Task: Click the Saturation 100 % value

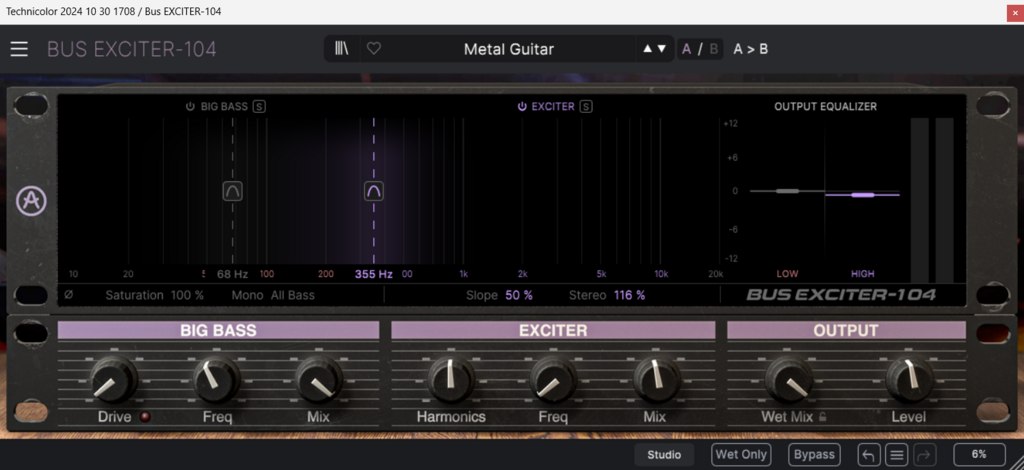Action: [x=187, y=295]
